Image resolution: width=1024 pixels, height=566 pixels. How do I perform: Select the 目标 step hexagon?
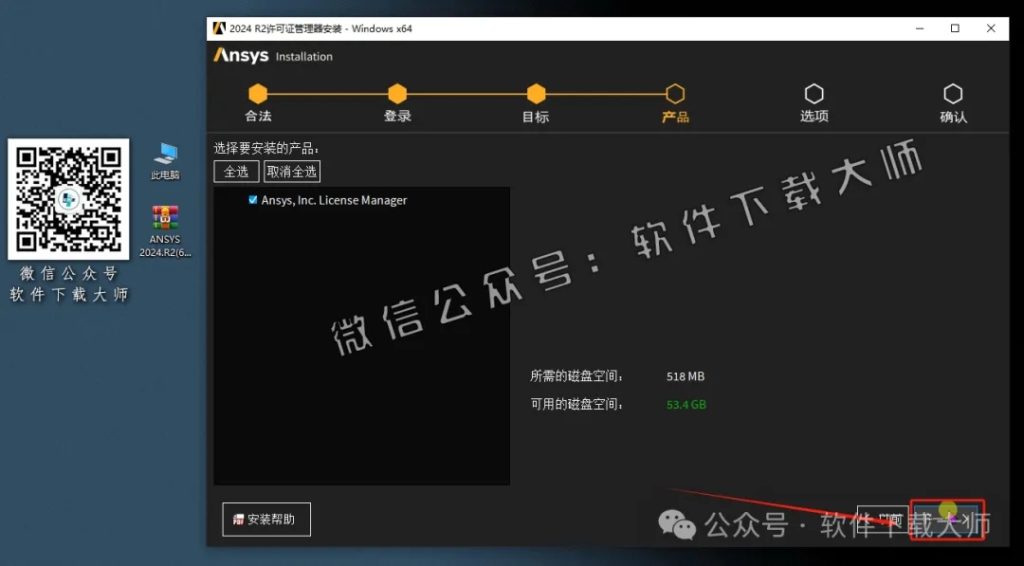pos(536,94)
